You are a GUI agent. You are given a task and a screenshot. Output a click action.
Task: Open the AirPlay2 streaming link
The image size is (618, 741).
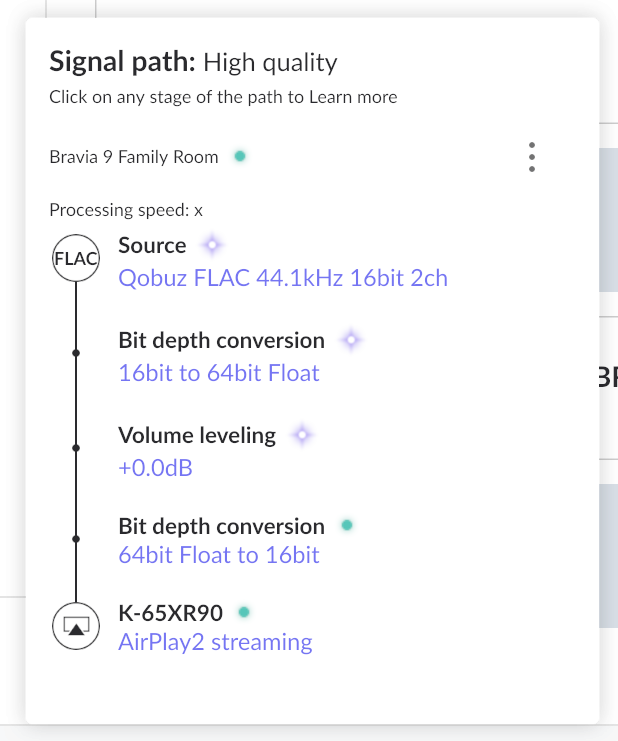pyautogui.click(x=215, y=642)
